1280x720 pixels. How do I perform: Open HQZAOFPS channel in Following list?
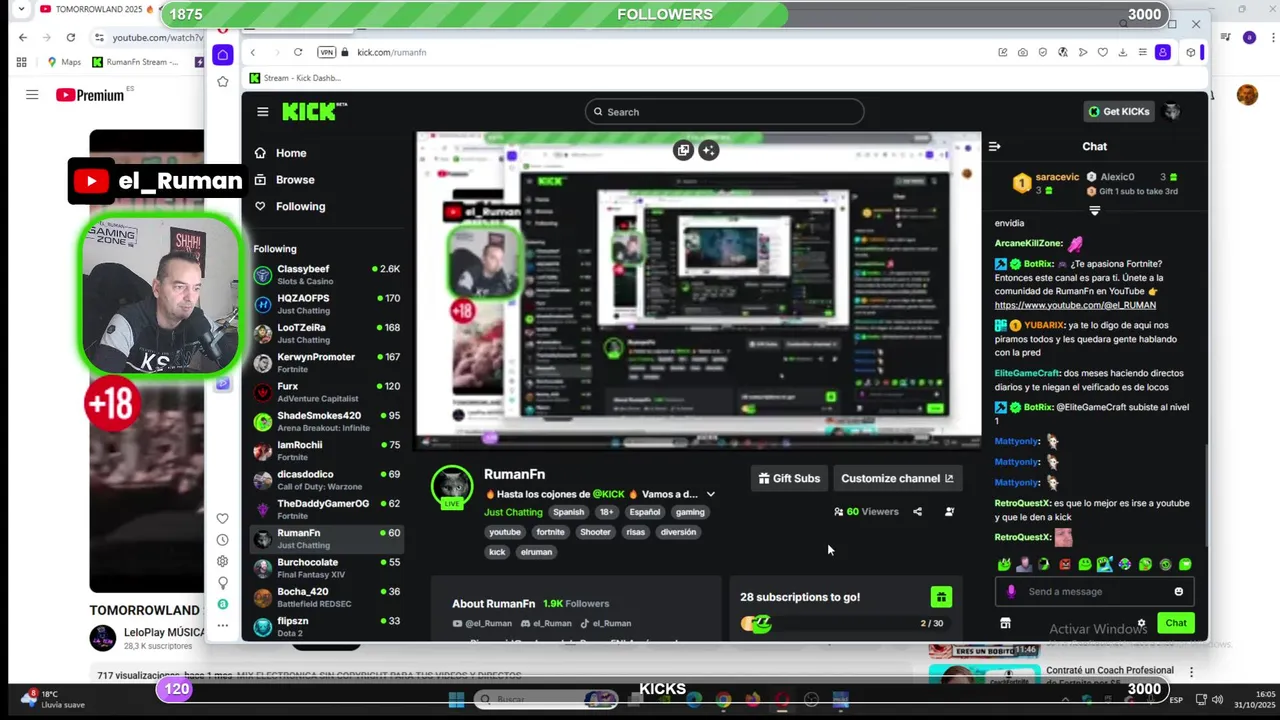pos(326,304)
